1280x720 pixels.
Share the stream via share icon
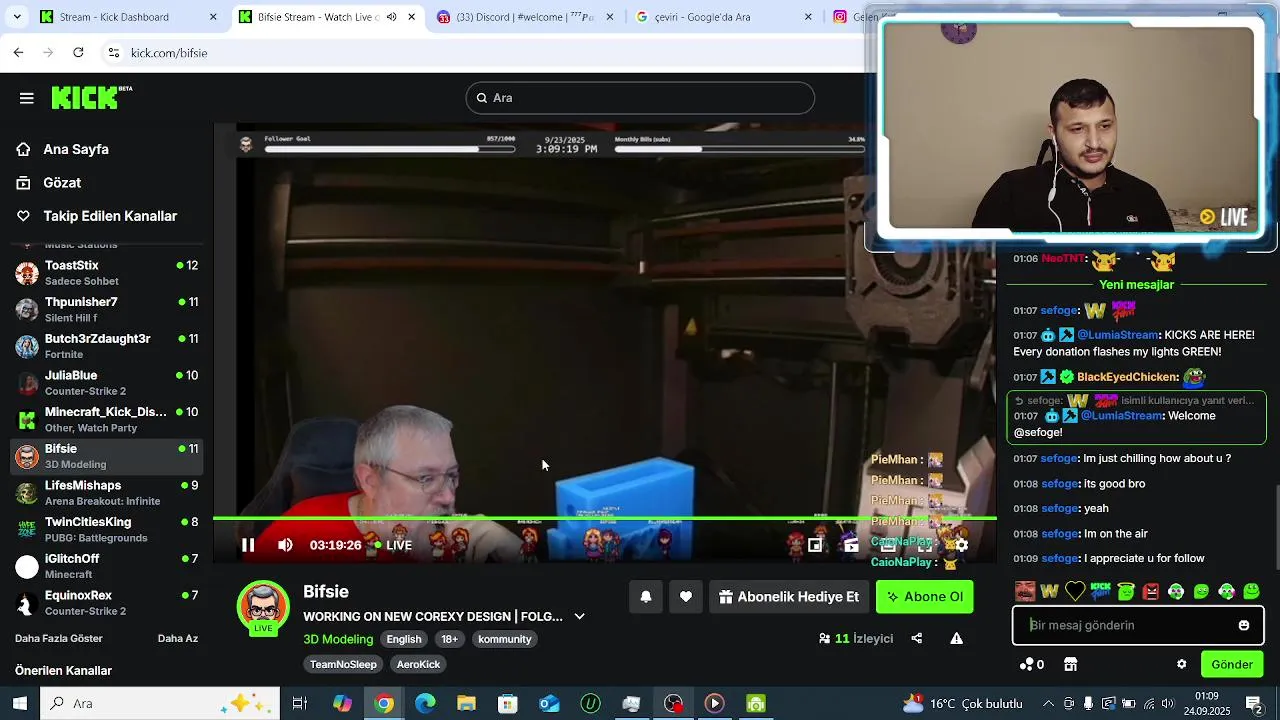pyautogui.click(x=917, y=638)
